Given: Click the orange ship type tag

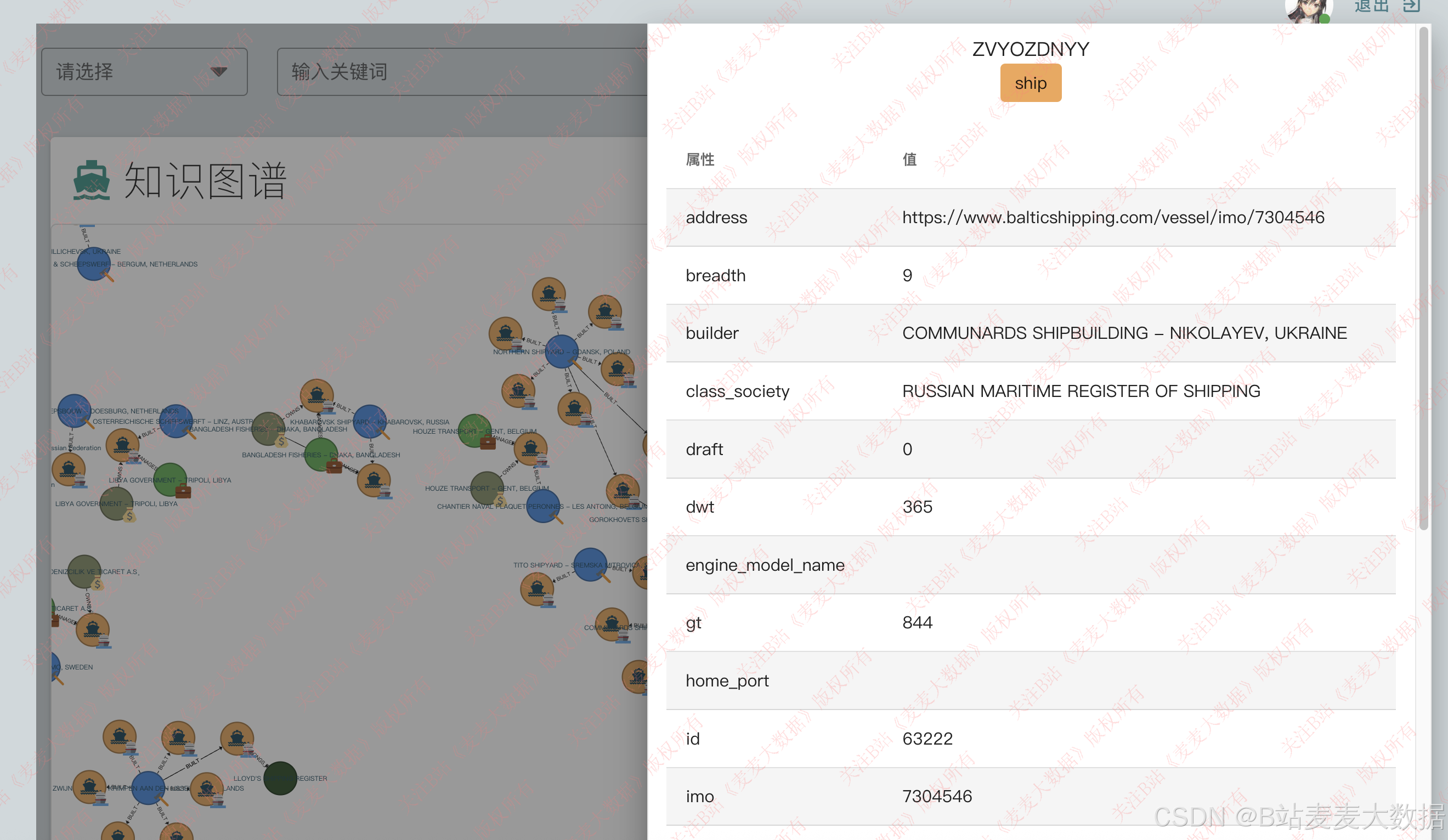Looking at the screenshot, I should click(1030, 83).
